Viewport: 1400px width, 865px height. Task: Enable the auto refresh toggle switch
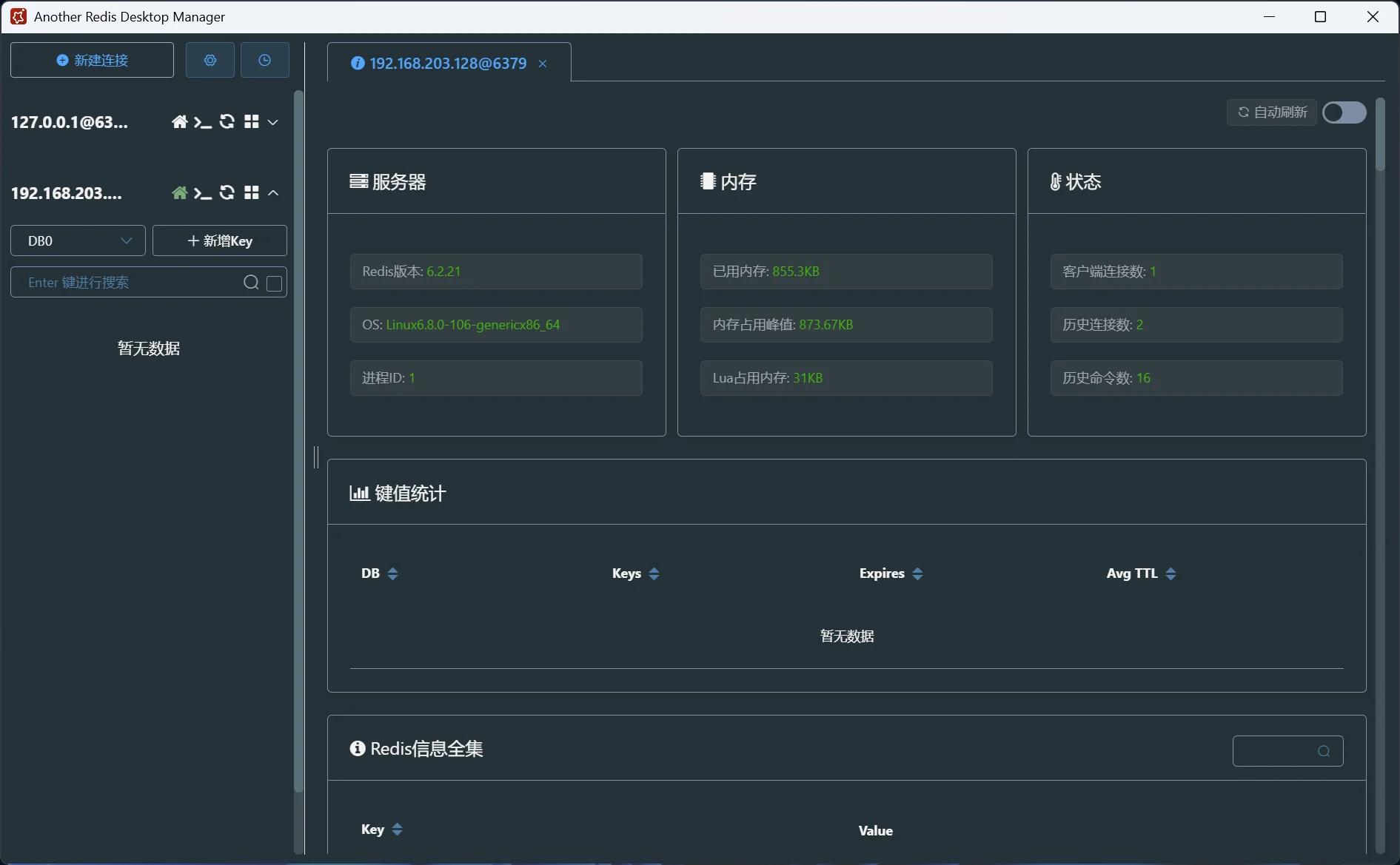[x=1344, y=112]
